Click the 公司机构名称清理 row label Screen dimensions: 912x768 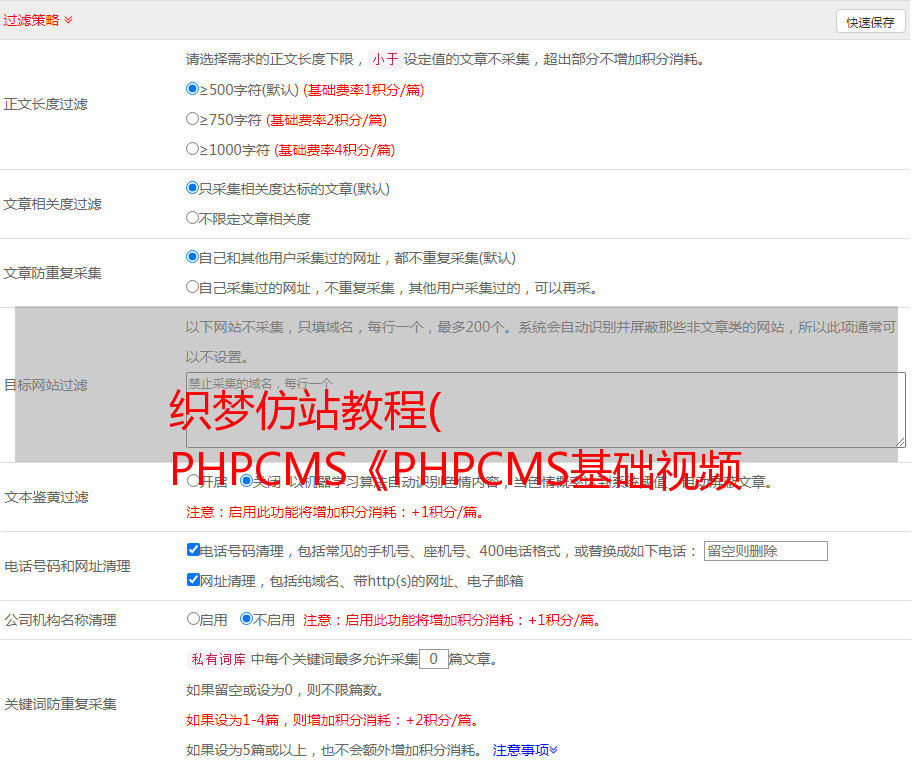60,620
